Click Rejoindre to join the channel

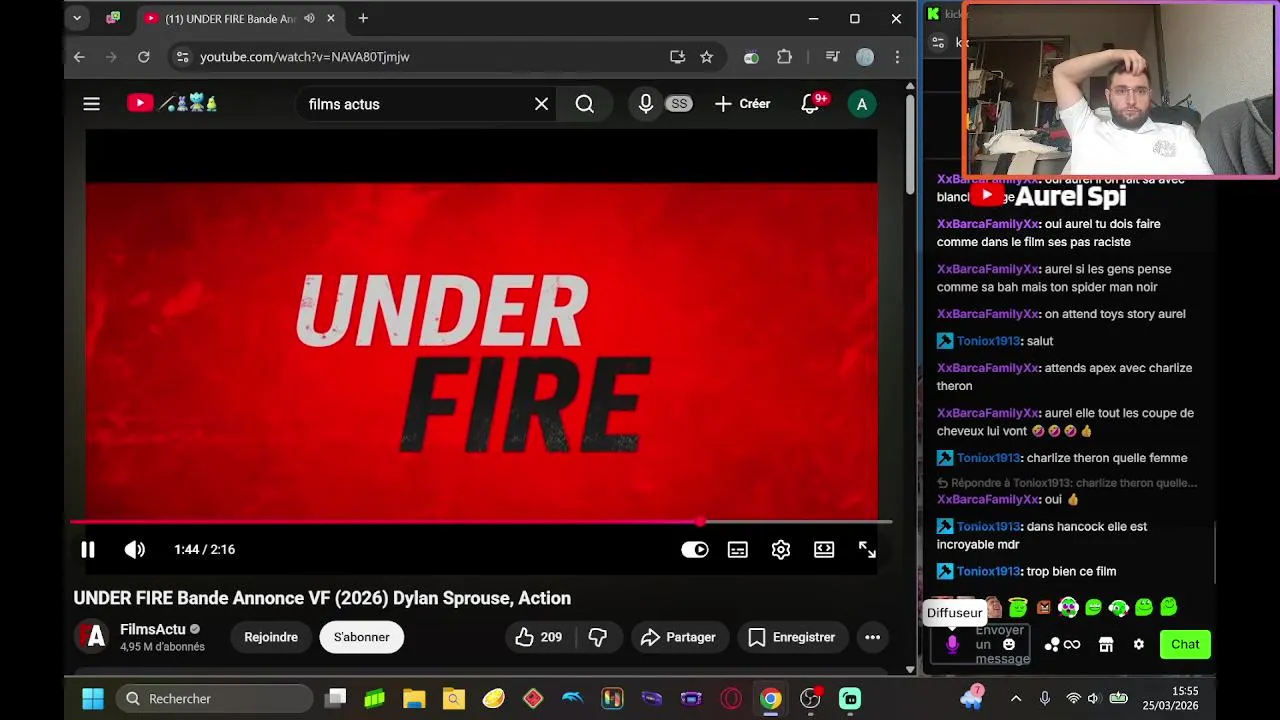271,637
